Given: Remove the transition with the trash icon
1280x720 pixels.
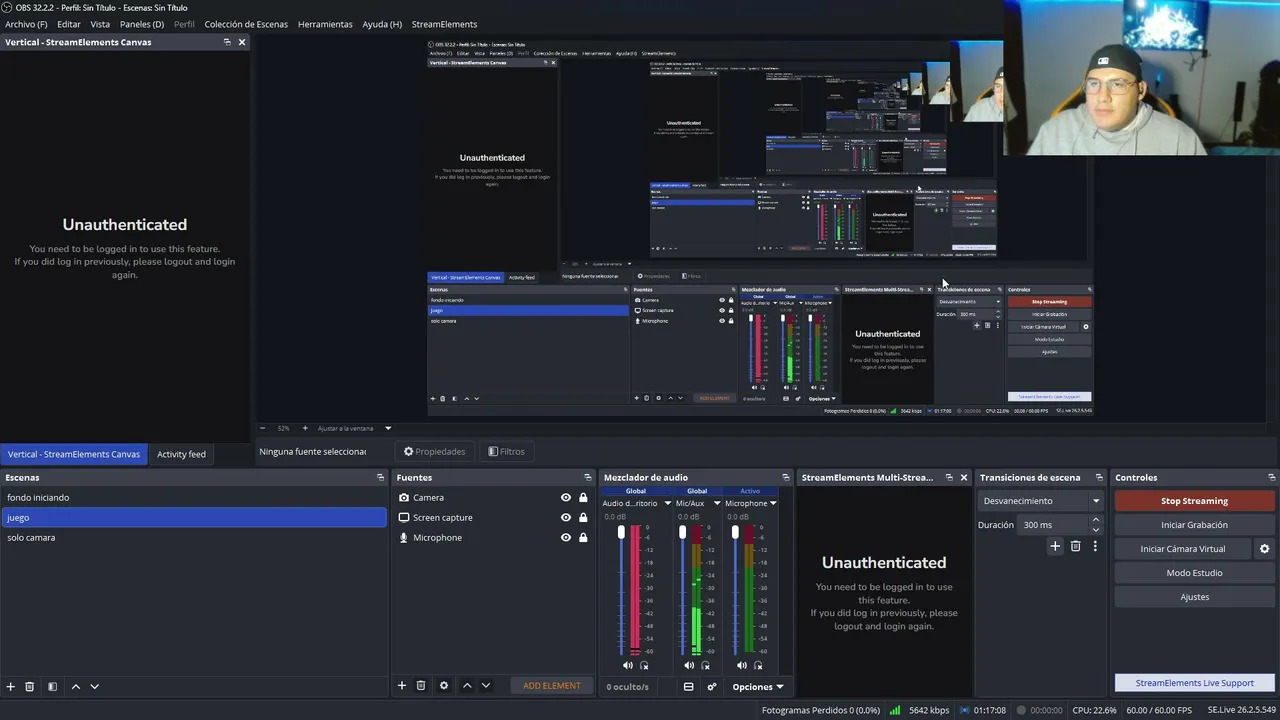Looking at the screenshot, I should (x=1076, y=546).
